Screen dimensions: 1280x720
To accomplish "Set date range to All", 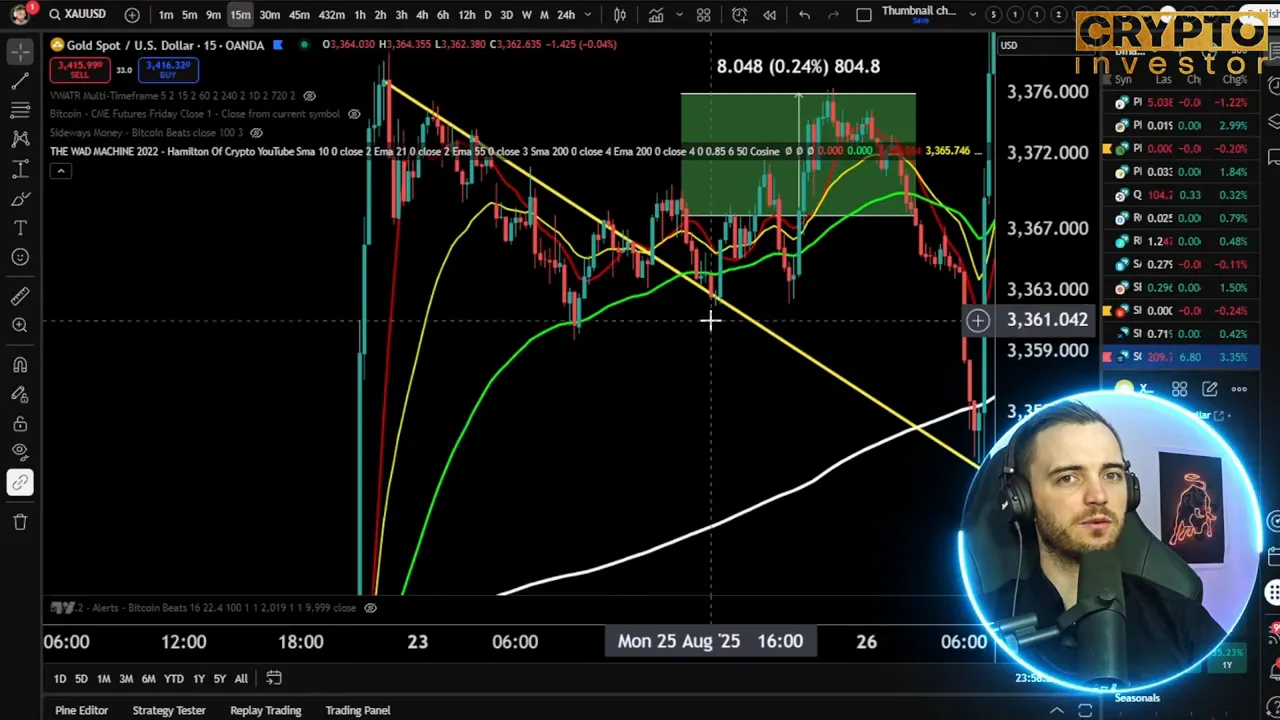I will 241,679.
